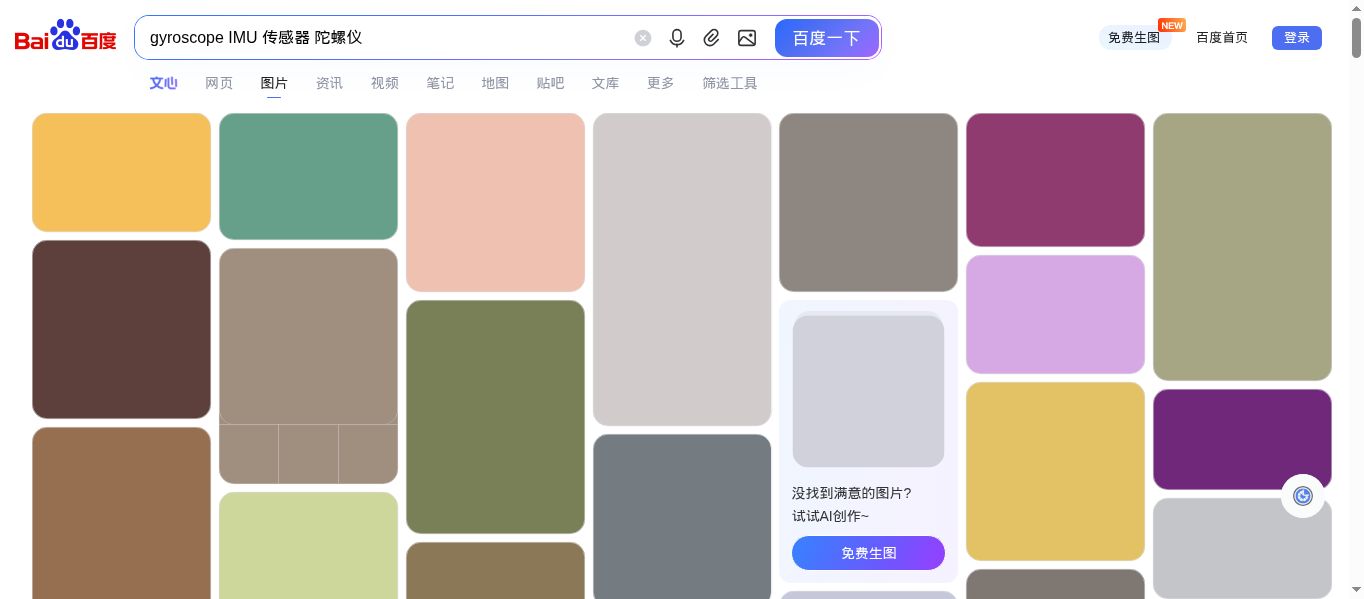The height and width of the screenshot is (599, 1364).
Task: Open the peach pink image thumbnail
Action: [x=495, y=202]
